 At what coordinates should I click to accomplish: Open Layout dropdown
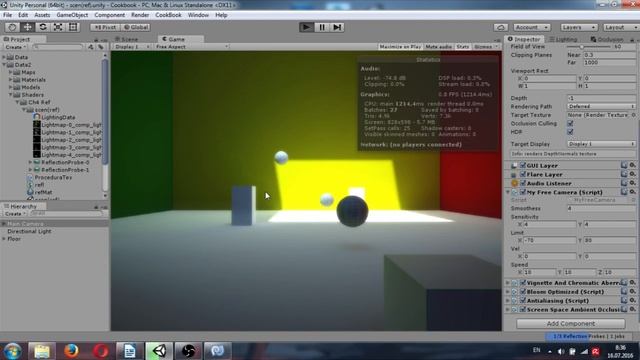click(x=620, y=27)
